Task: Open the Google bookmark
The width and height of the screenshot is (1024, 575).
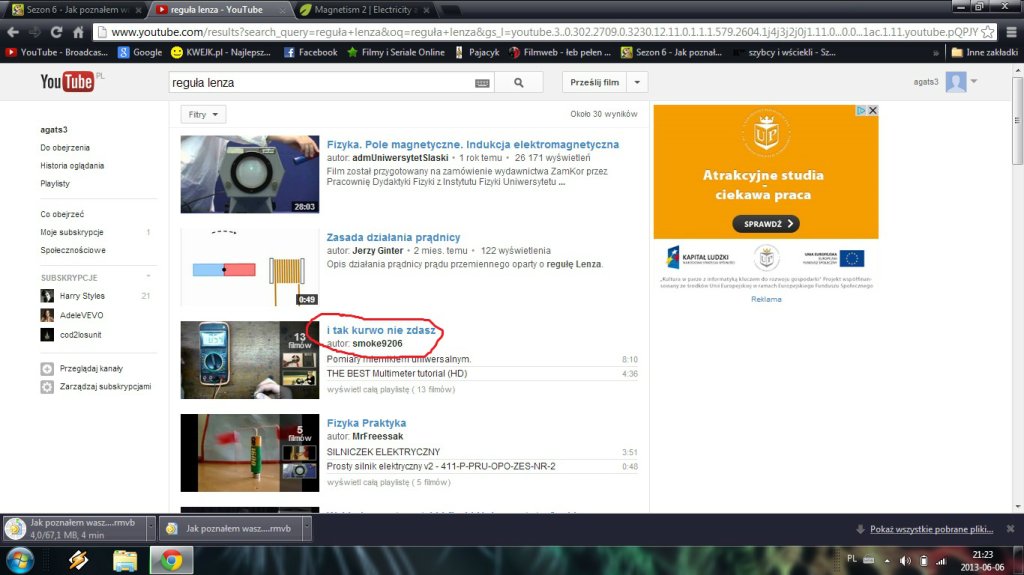Action: (x=140, y=52)
